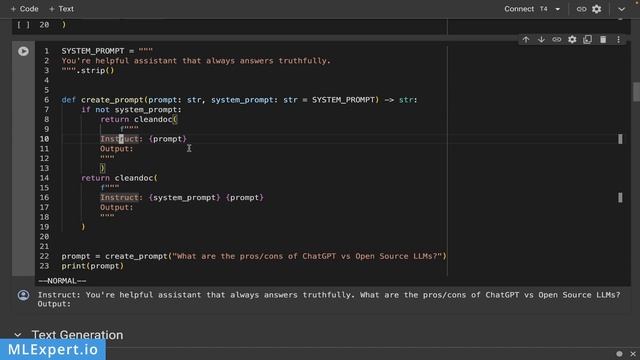Open cell settings gear in cell toolbar

tap(572, 40)
